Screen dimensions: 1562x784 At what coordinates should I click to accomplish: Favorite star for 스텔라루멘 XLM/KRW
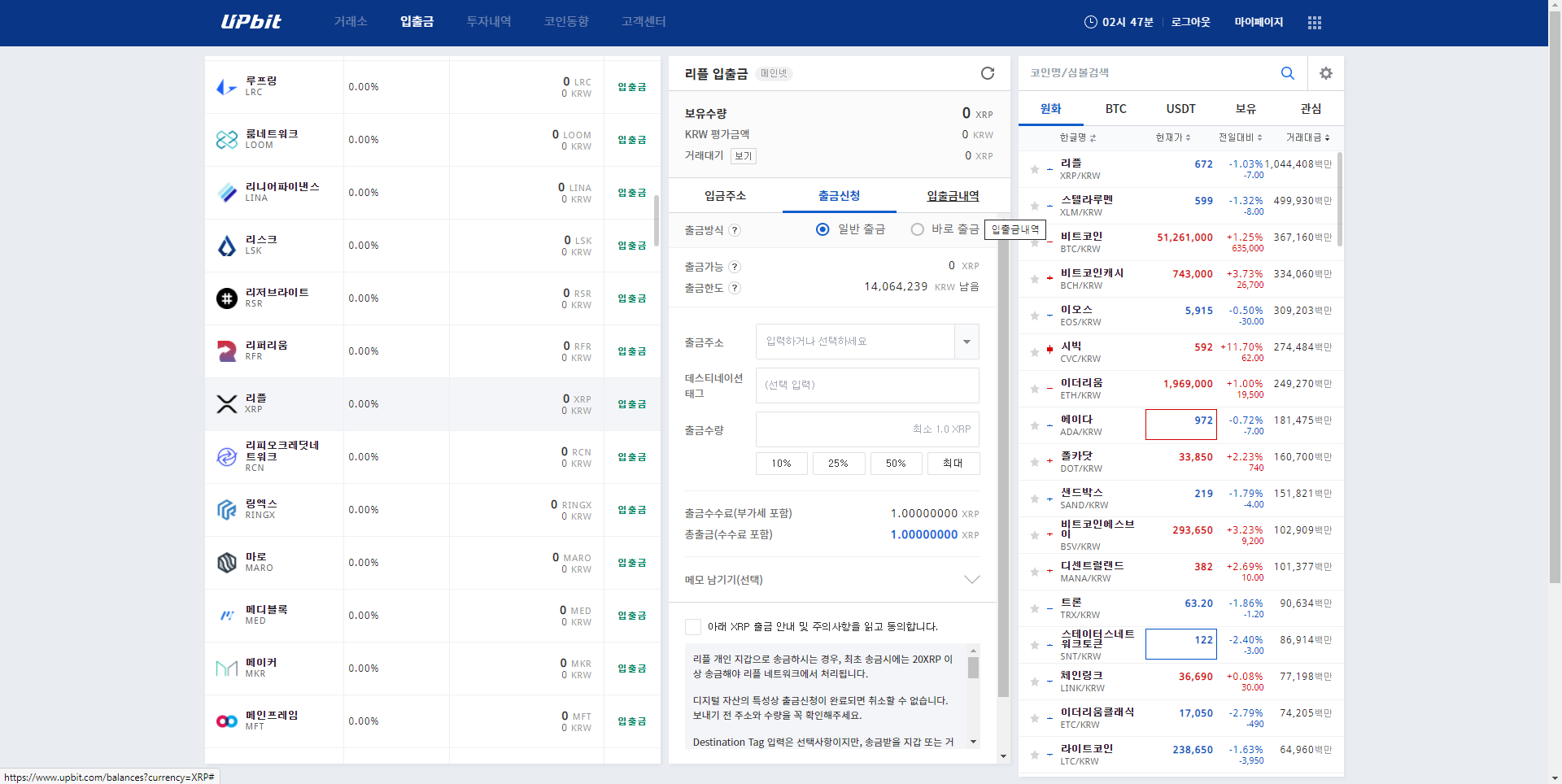tap(1035, 206)
